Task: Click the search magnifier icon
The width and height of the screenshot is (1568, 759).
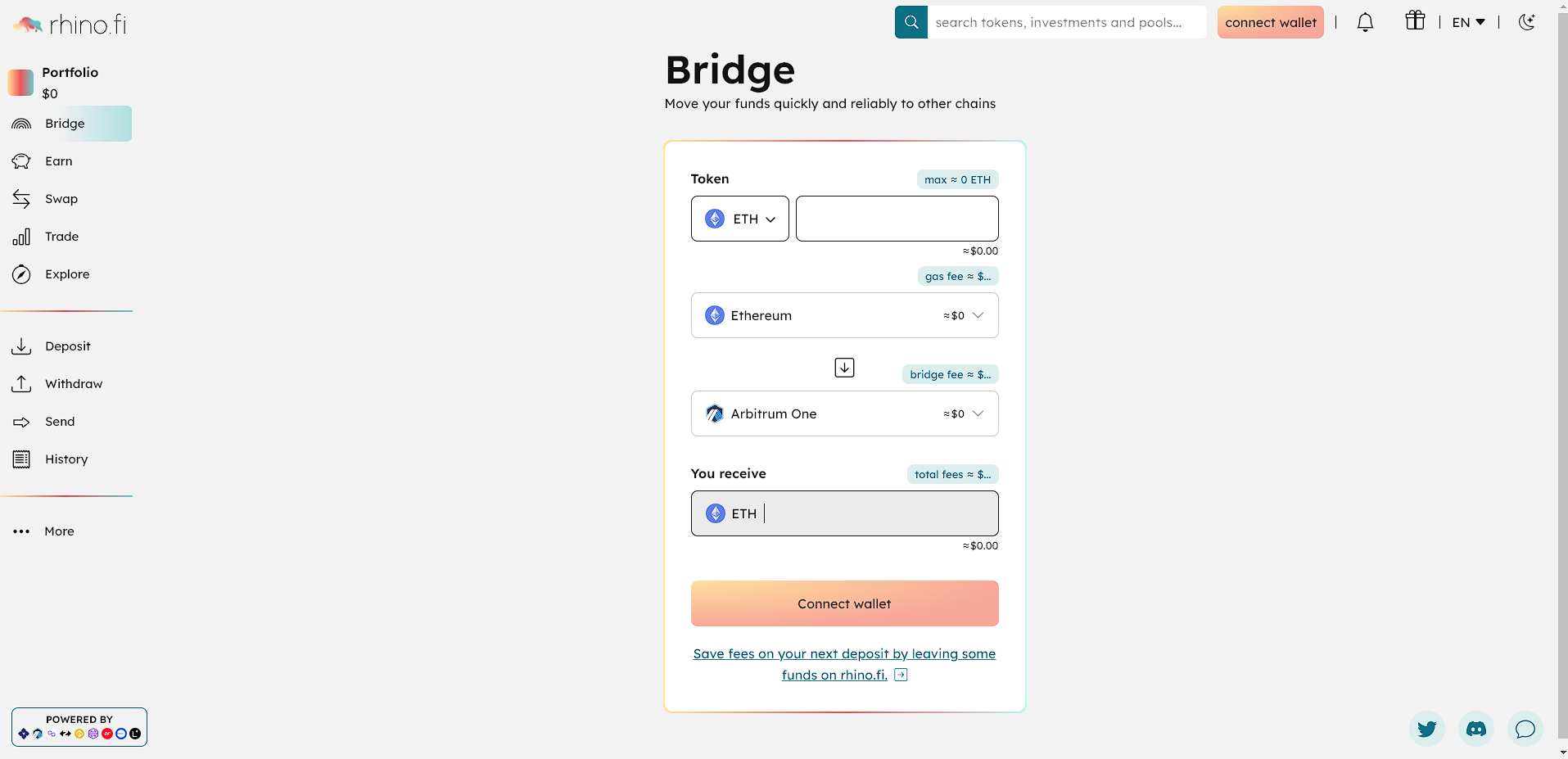Action: (x=911, y=22)
